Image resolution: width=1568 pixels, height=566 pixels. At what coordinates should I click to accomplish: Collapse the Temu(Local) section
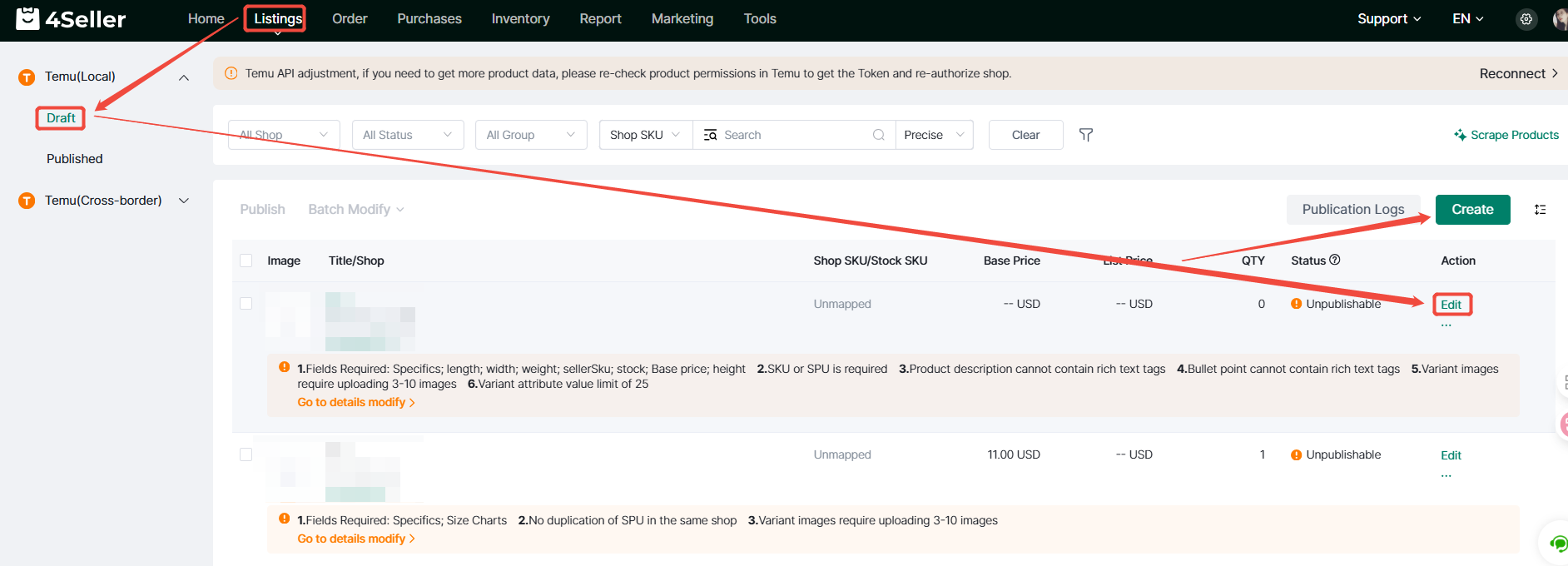click(184, 77)
